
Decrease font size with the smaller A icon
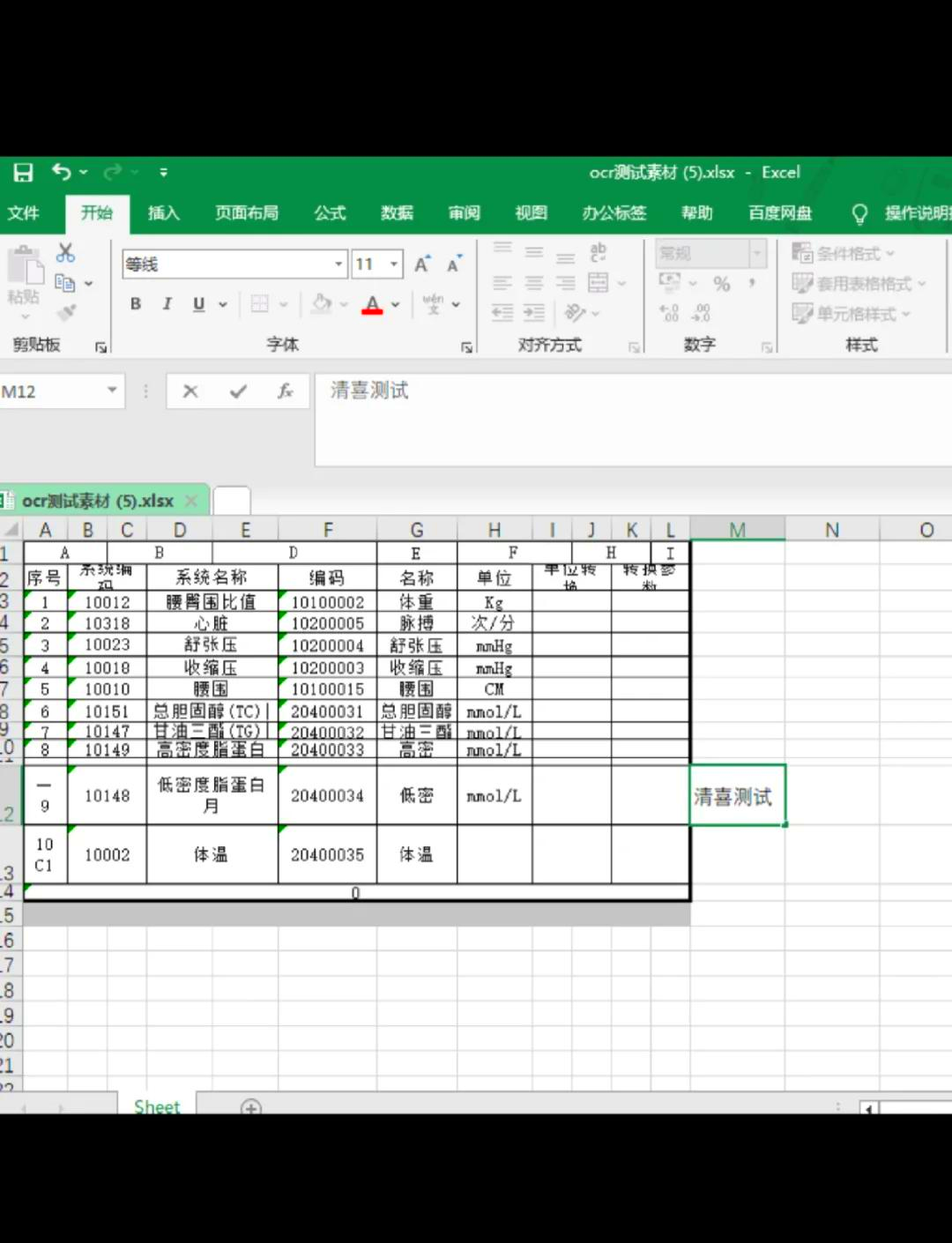pyautogui.click(x=453, y=264)
